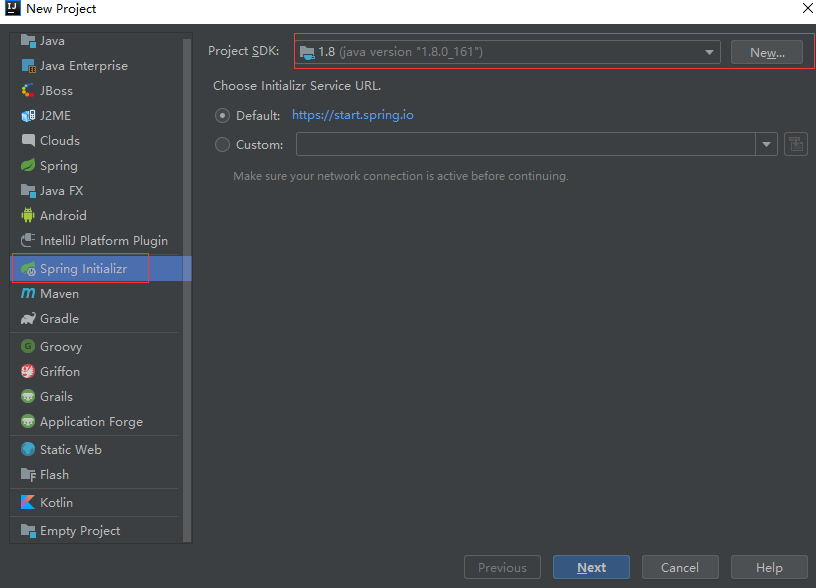Click the SDK folder icon in combo box

308,52
